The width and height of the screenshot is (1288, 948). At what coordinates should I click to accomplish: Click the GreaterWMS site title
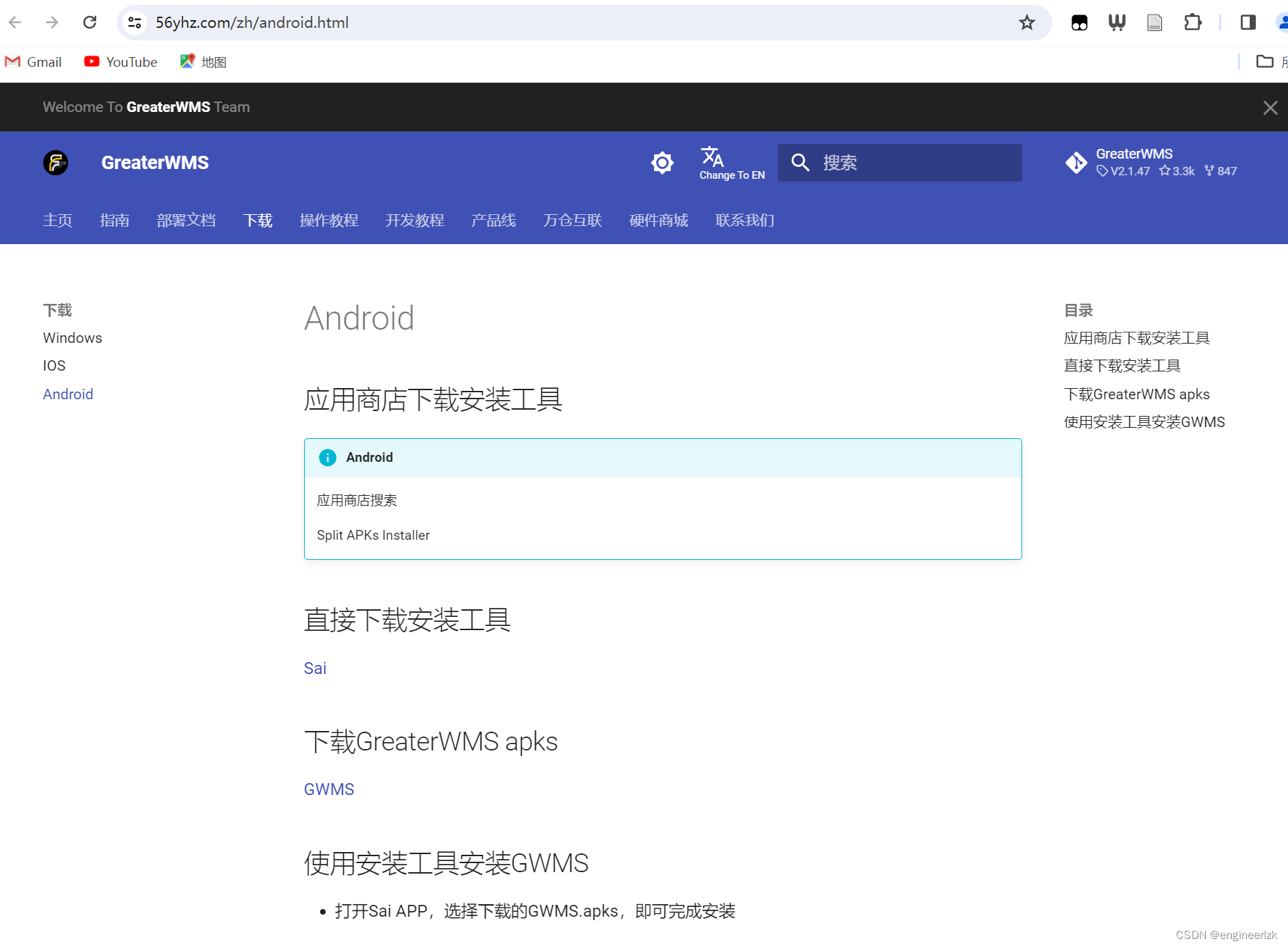coord(155,163)
